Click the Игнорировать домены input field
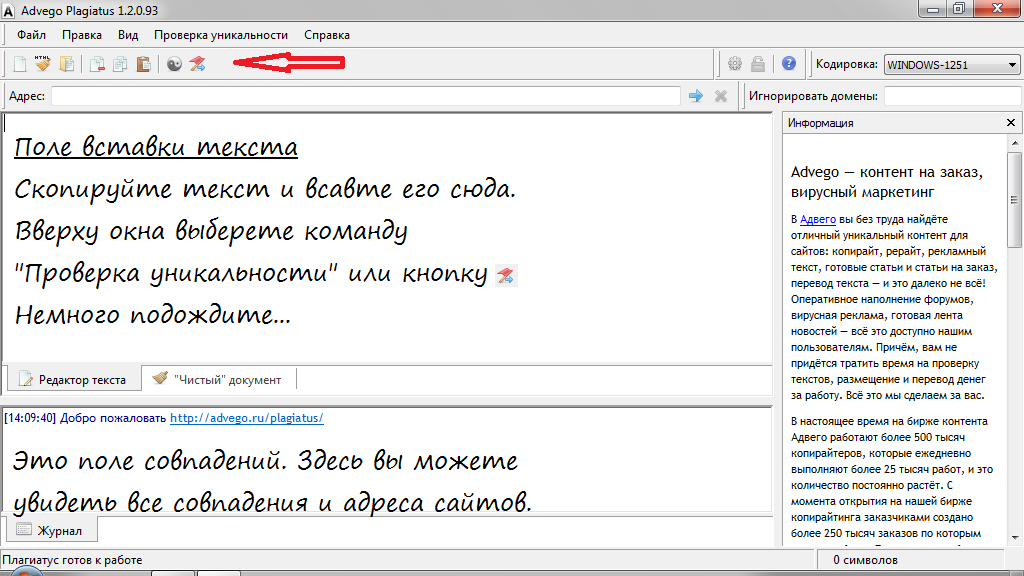This screenshot has height=576, width=1024. [x=953, y=96]
